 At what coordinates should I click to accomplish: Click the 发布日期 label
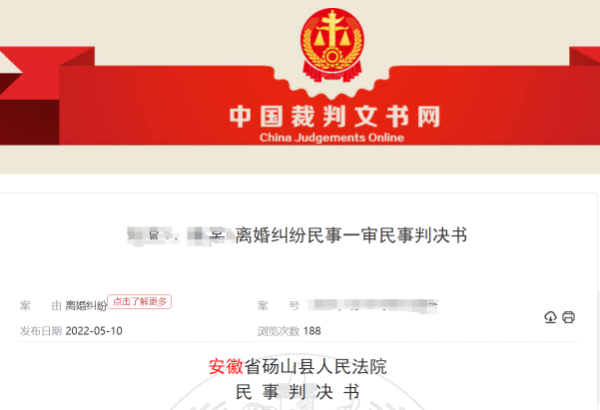click(41, 331)
